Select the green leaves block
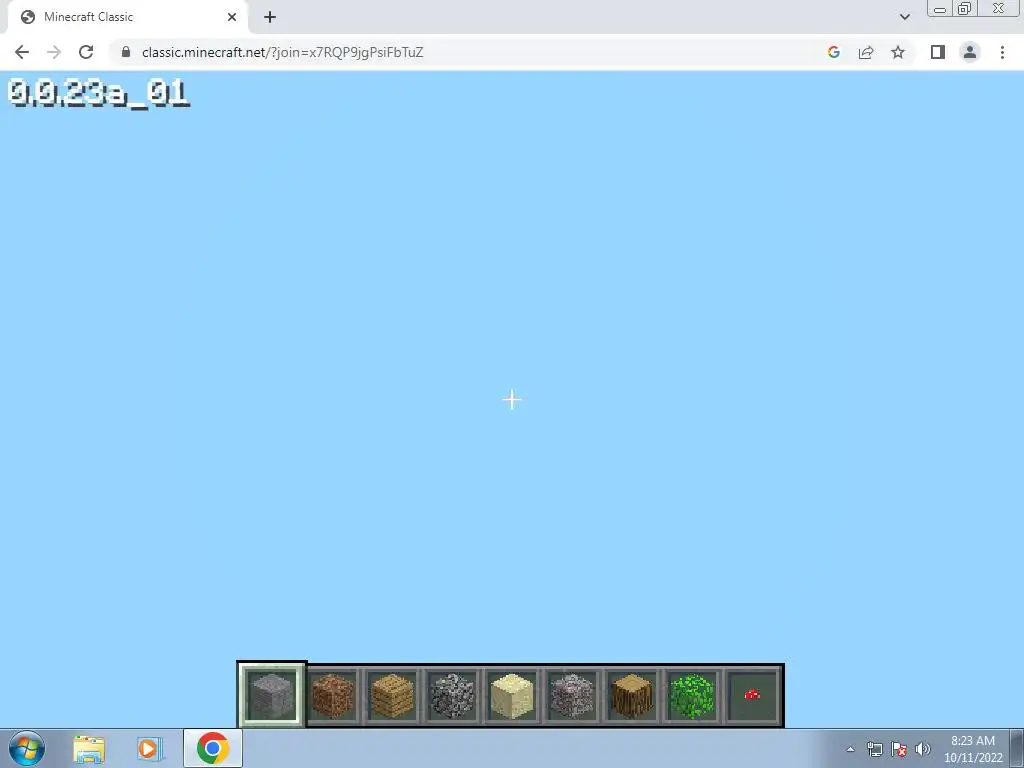This screenshot has width=1024, height=768. [x=692, y=695]
